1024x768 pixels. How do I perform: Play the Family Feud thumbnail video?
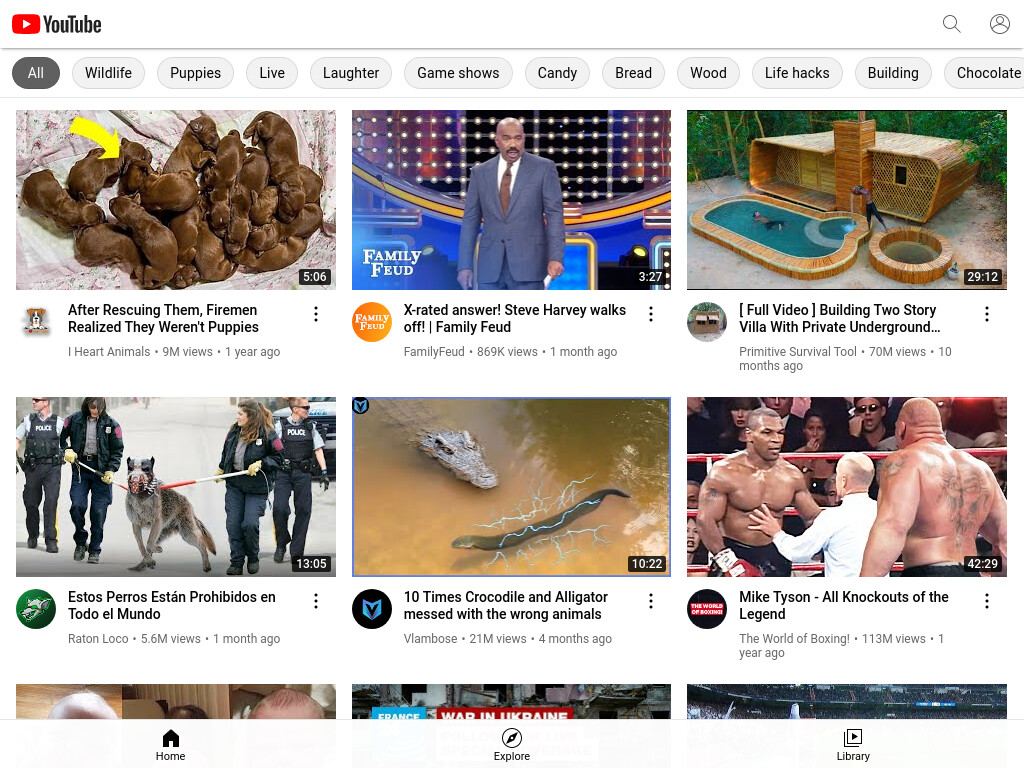pyautogui.click(x=511, y=200)
